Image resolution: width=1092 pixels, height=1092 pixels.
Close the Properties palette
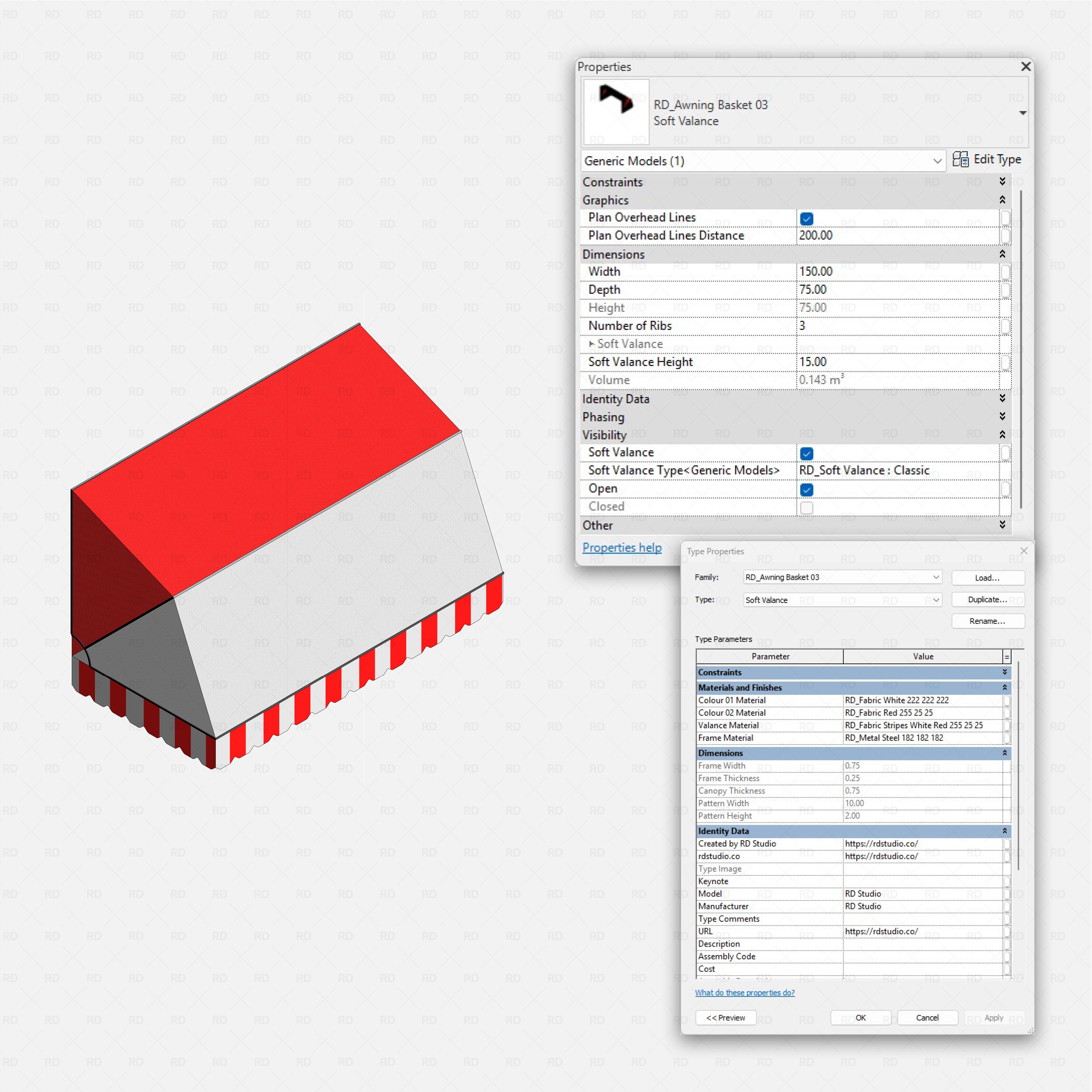1026,67
